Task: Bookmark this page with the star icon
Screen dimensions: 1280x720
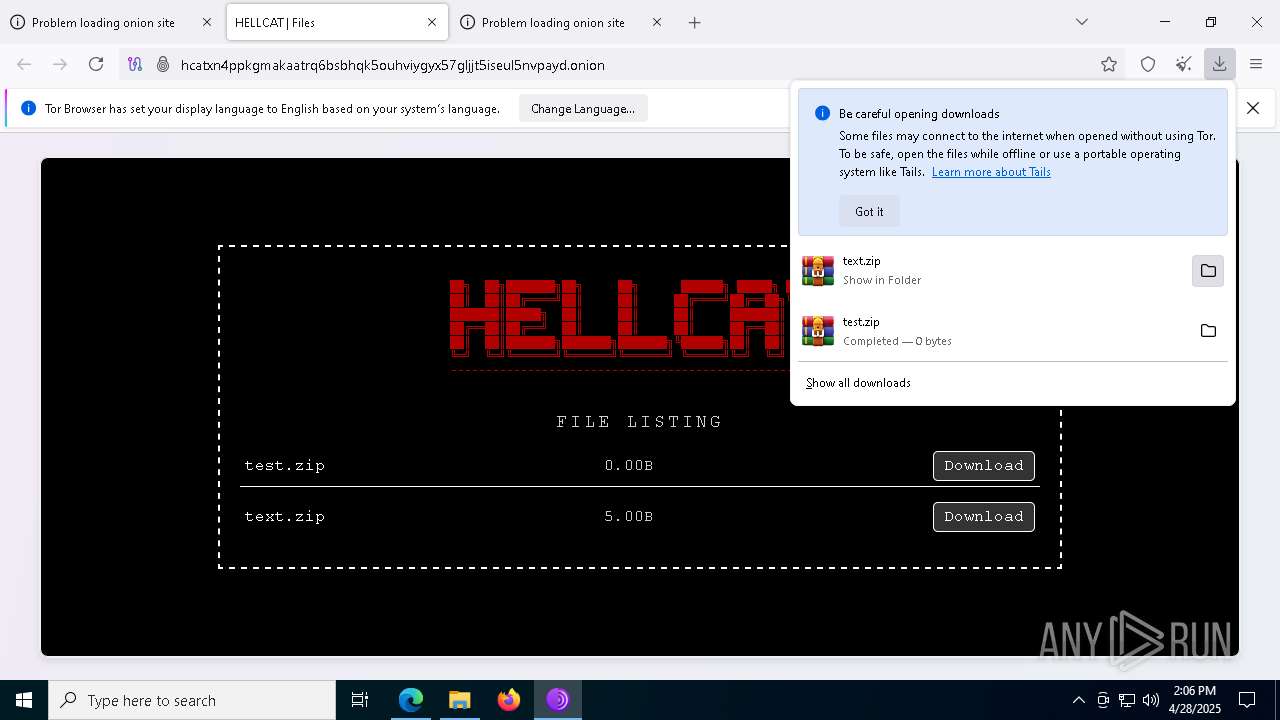Action: click(1109, 64)
